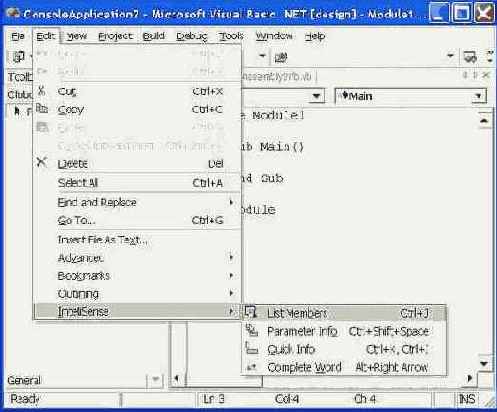Click the List Members icon
Image resolution: width=497 pixels, height=412 pixels.
(x=250, y=312)
